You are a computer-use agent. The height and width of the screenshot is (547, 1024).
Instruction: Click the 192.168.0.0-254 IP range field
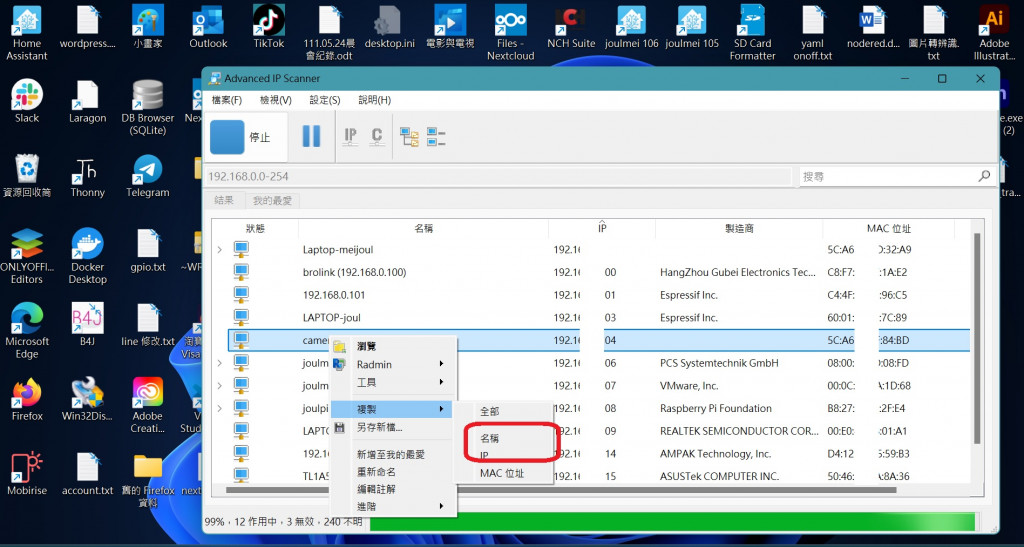click(x=498, y=176)
